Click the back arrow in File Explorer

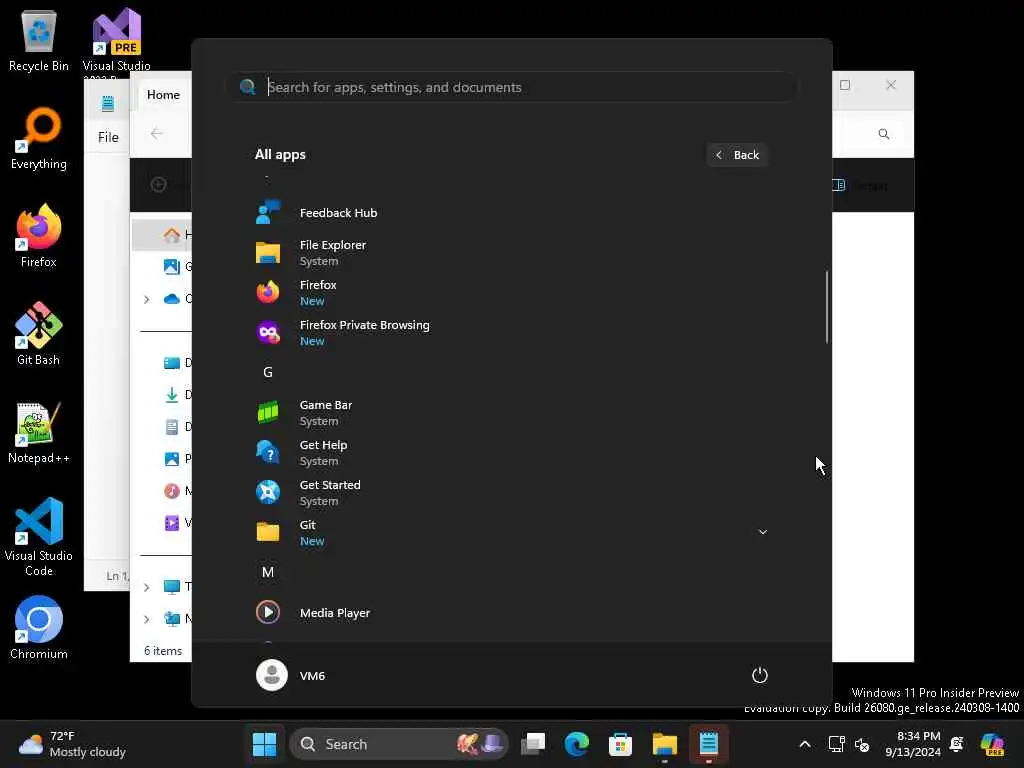(x=157, y=134)
